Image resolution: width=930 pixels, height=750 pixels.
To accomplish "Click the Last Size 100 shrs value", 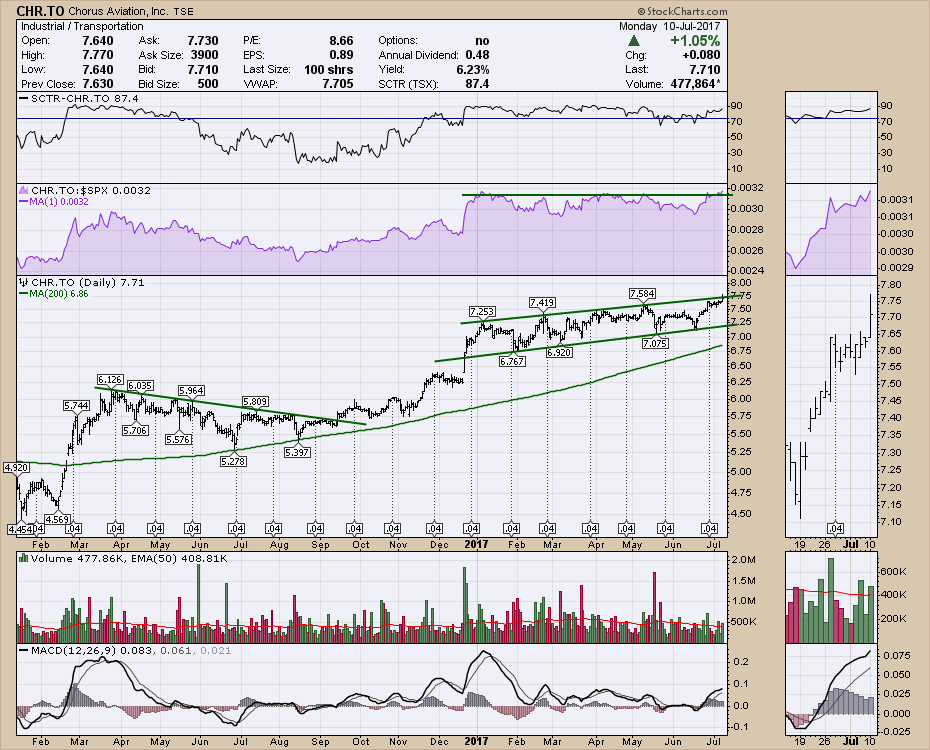I will point(329,69).
